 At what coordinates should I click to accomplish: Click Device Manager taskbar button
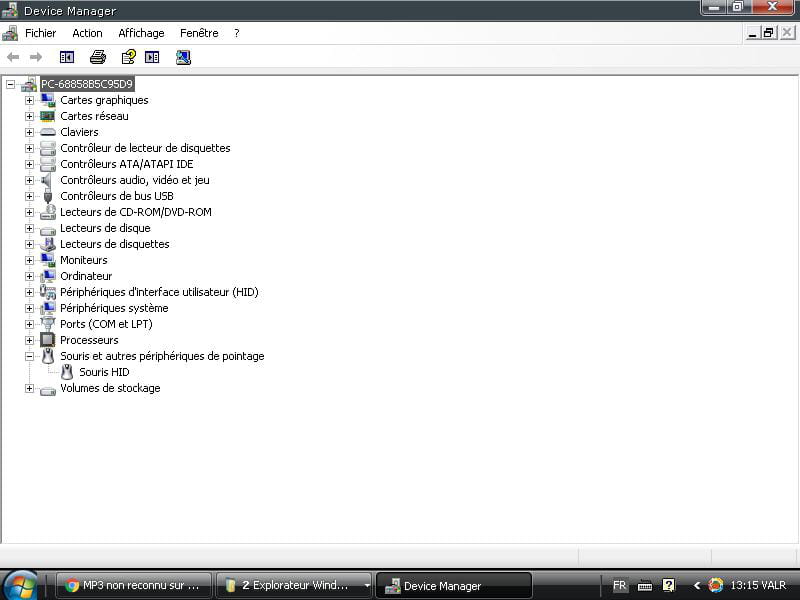coord(454,586)
